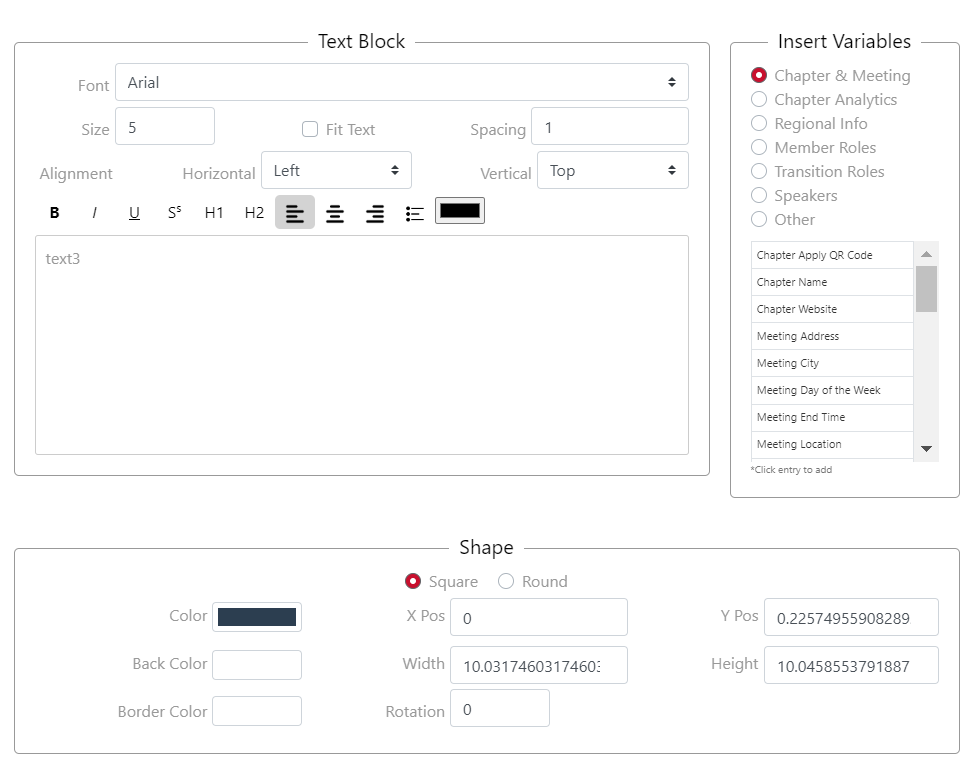Image resolution: width=969 pixels, height=769 pixels.
Task: Expand the Vertical alignment dropdown
Action: tap(612, 171)
